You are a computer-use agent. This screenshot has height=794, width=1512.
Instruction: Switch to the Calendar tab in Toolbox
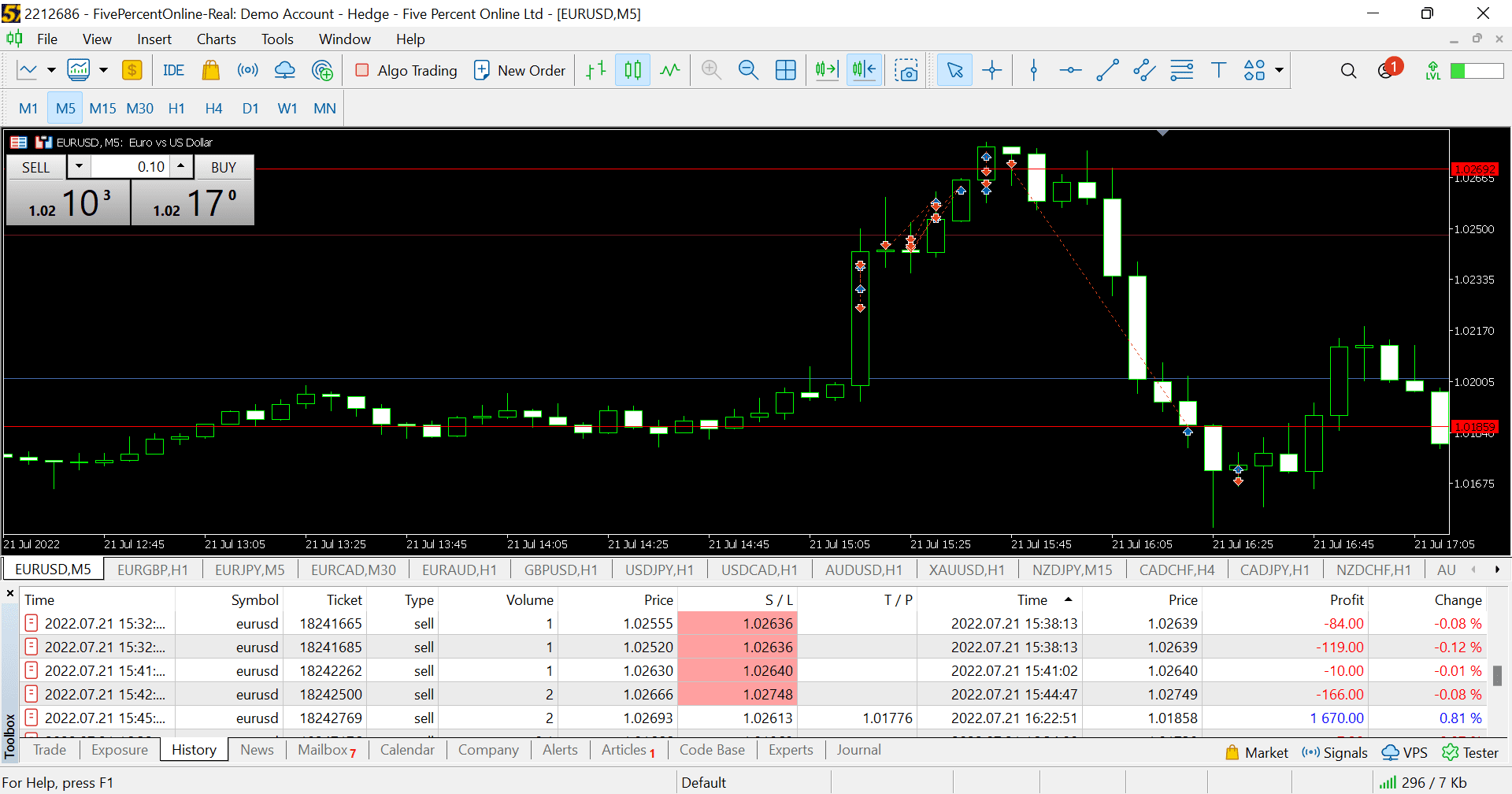[x=407, y=750]
